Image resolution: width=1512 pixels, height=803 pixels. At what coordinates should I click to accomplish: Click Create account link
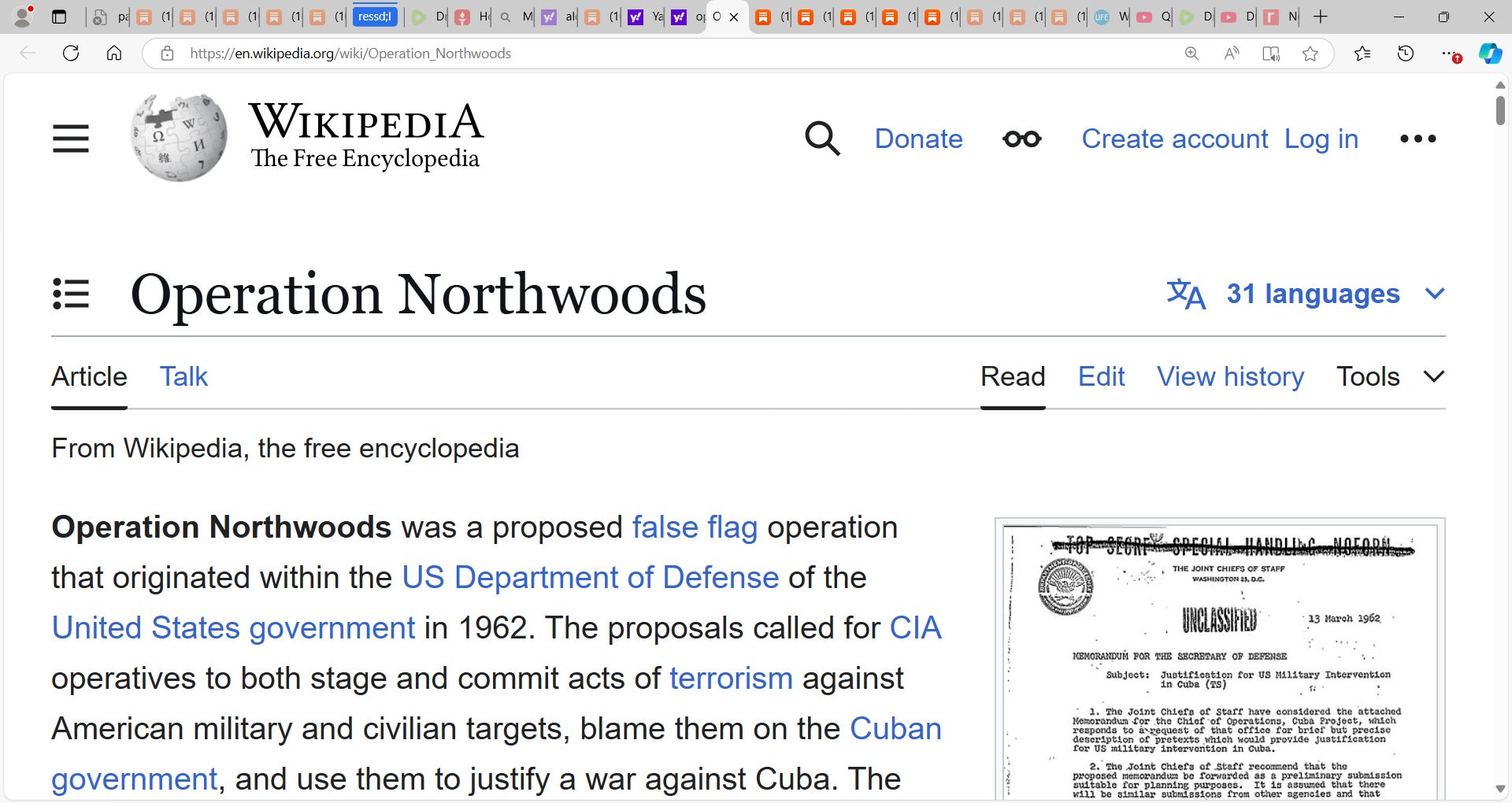tap(1174, 139)
